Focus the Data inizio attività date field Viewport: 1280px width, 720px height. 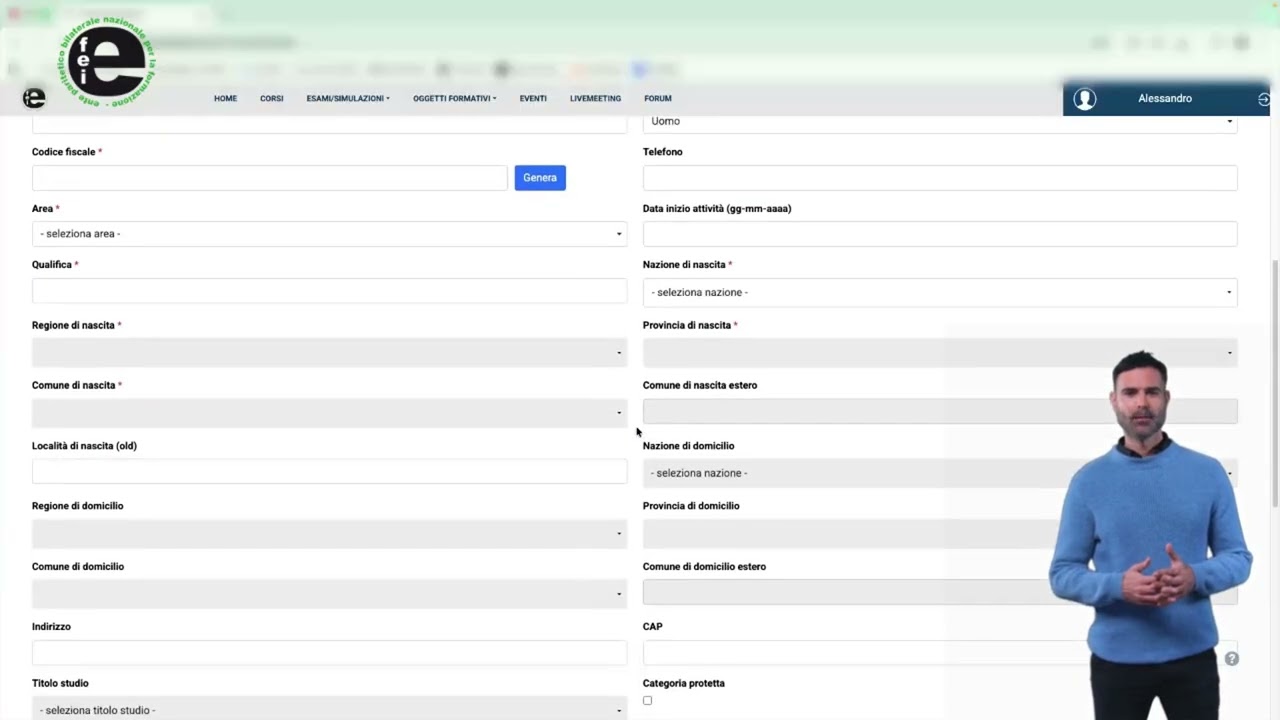click(x=940, y=234)
